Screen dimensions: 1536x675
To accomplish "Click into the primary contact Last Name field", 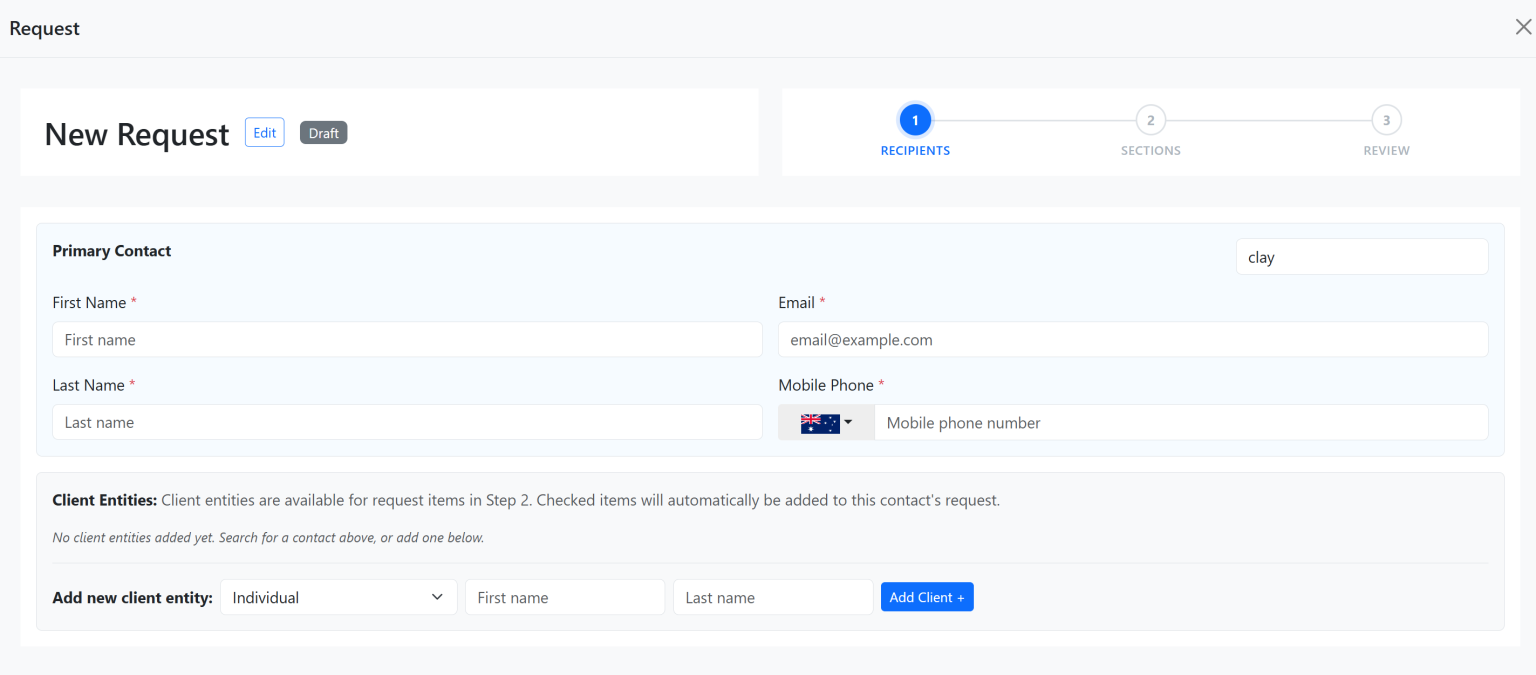I will (407, 423).
